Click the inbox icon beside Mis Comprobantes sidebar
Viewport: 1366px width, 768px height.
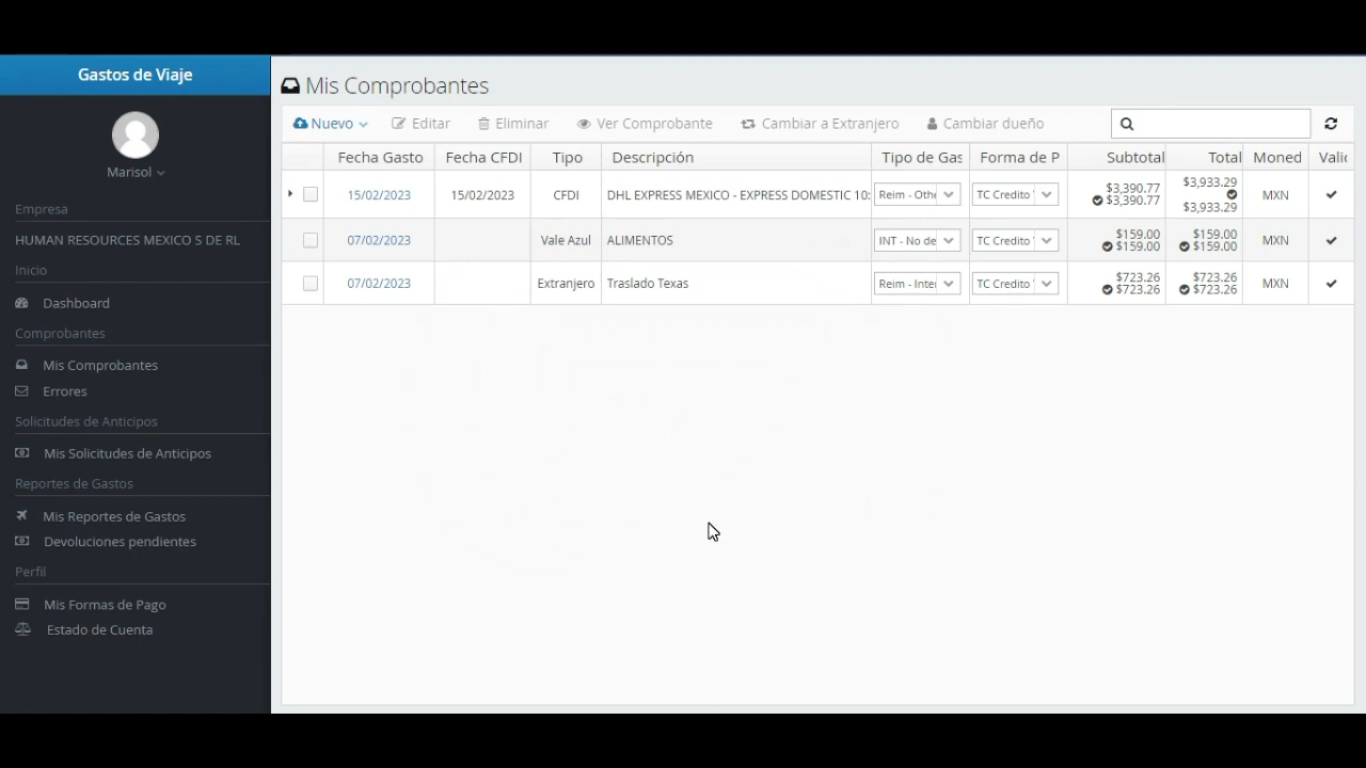[x=22, y=365]
